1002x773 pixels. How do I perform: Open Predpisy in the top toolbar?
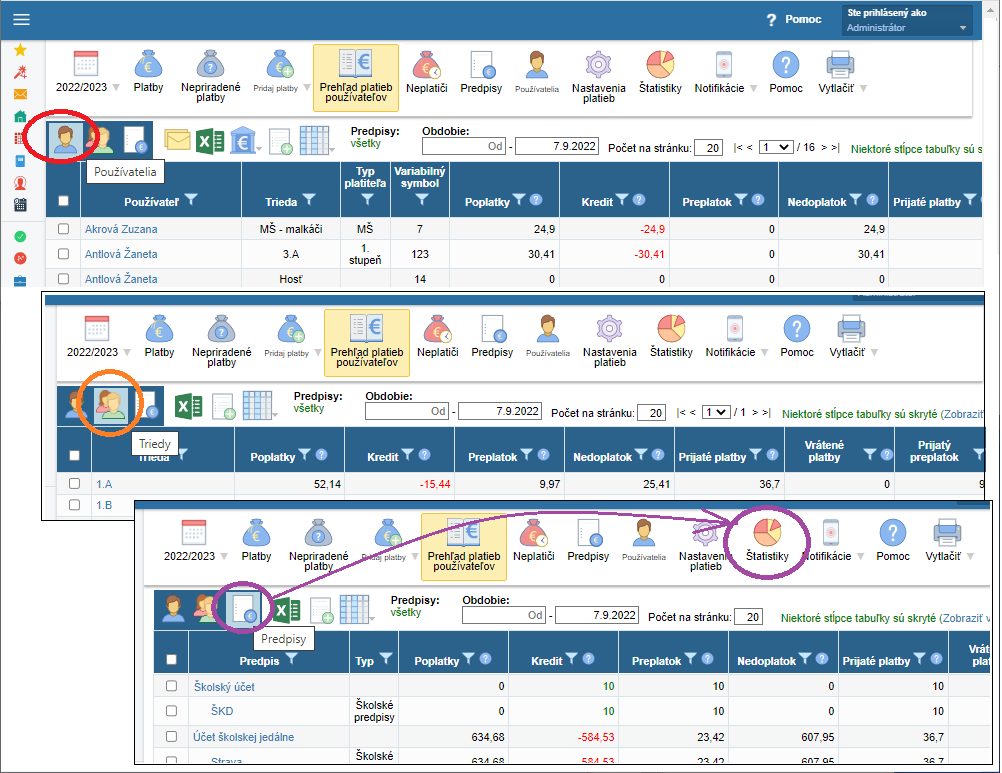coord(481,72)
